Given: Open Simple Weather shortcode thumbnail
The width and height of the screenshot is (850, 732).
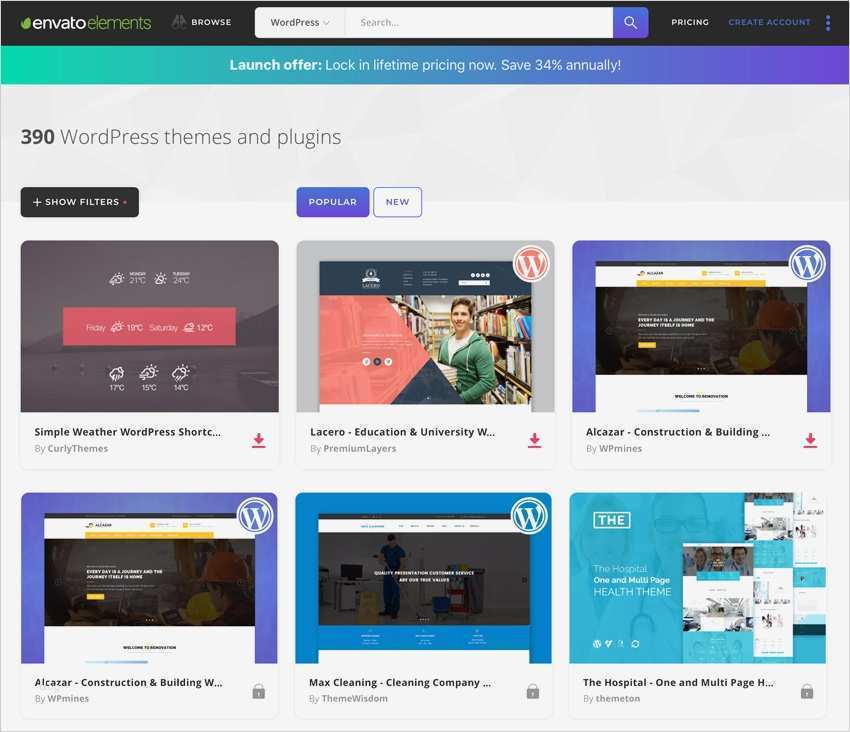Looking at the screenshot, I should (x=150, y=326).
